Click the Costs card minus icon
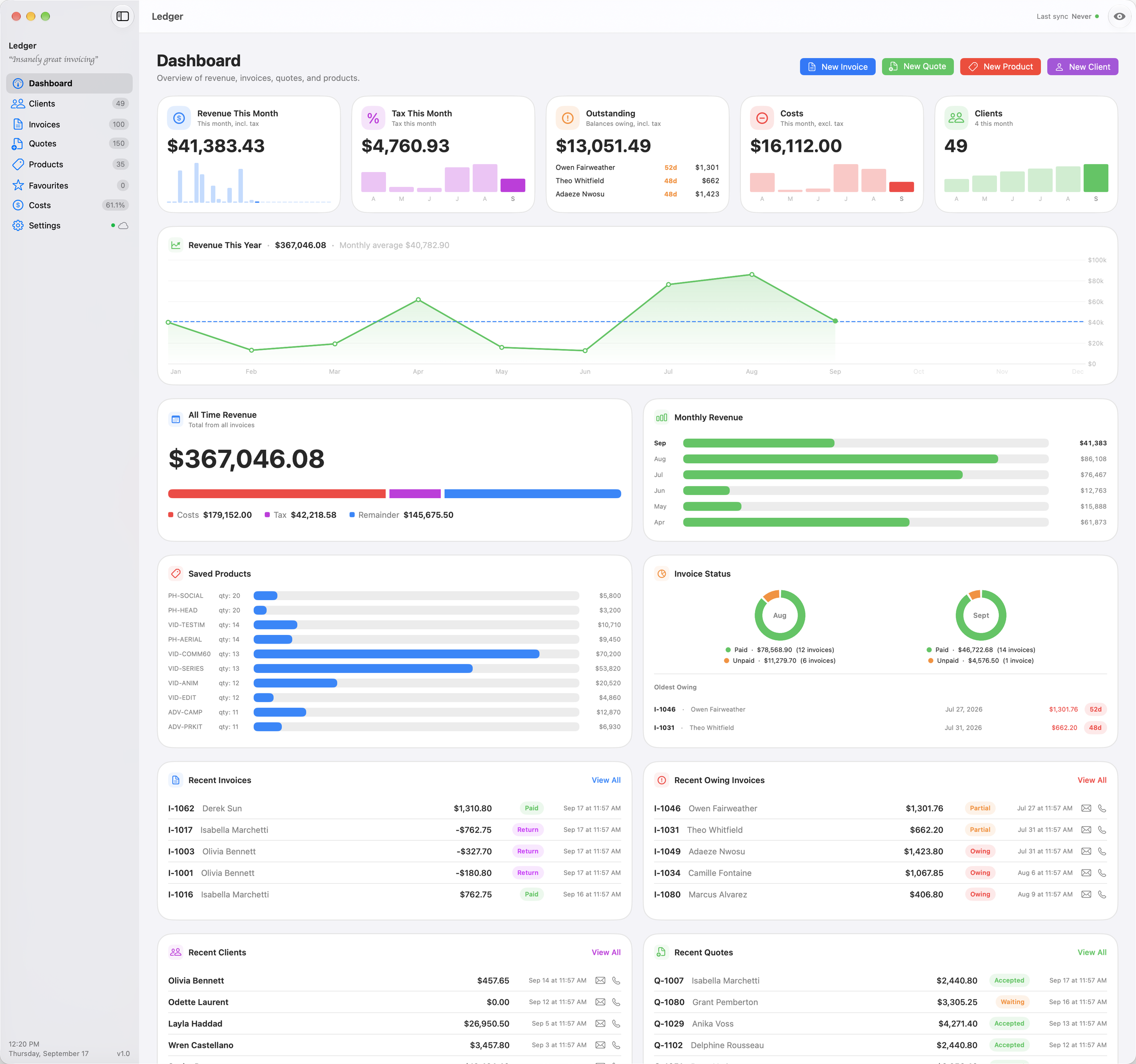This screenshot has width=1136, height=1064. 762,118
